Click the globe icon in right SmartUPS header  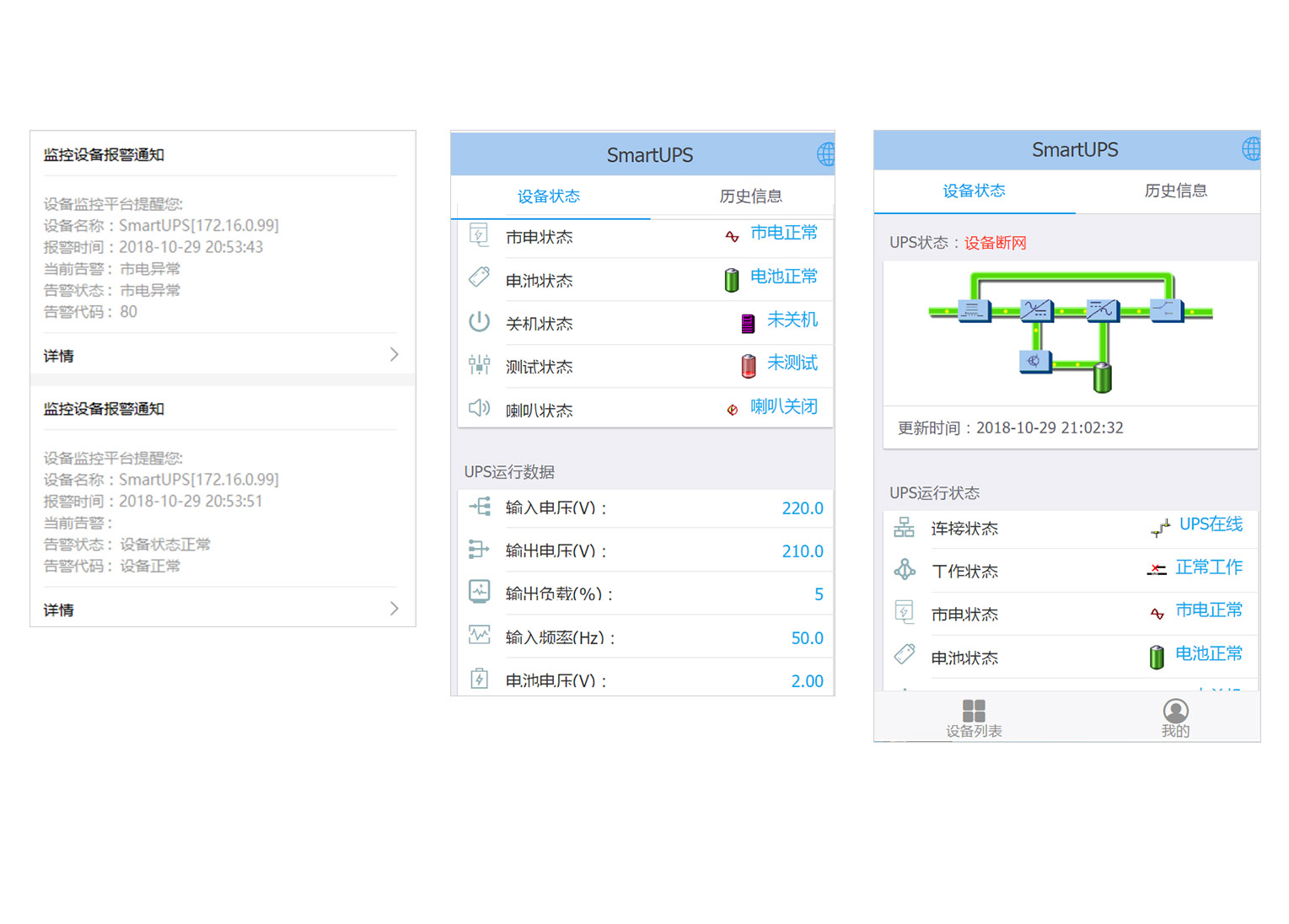pos(1251,149)
